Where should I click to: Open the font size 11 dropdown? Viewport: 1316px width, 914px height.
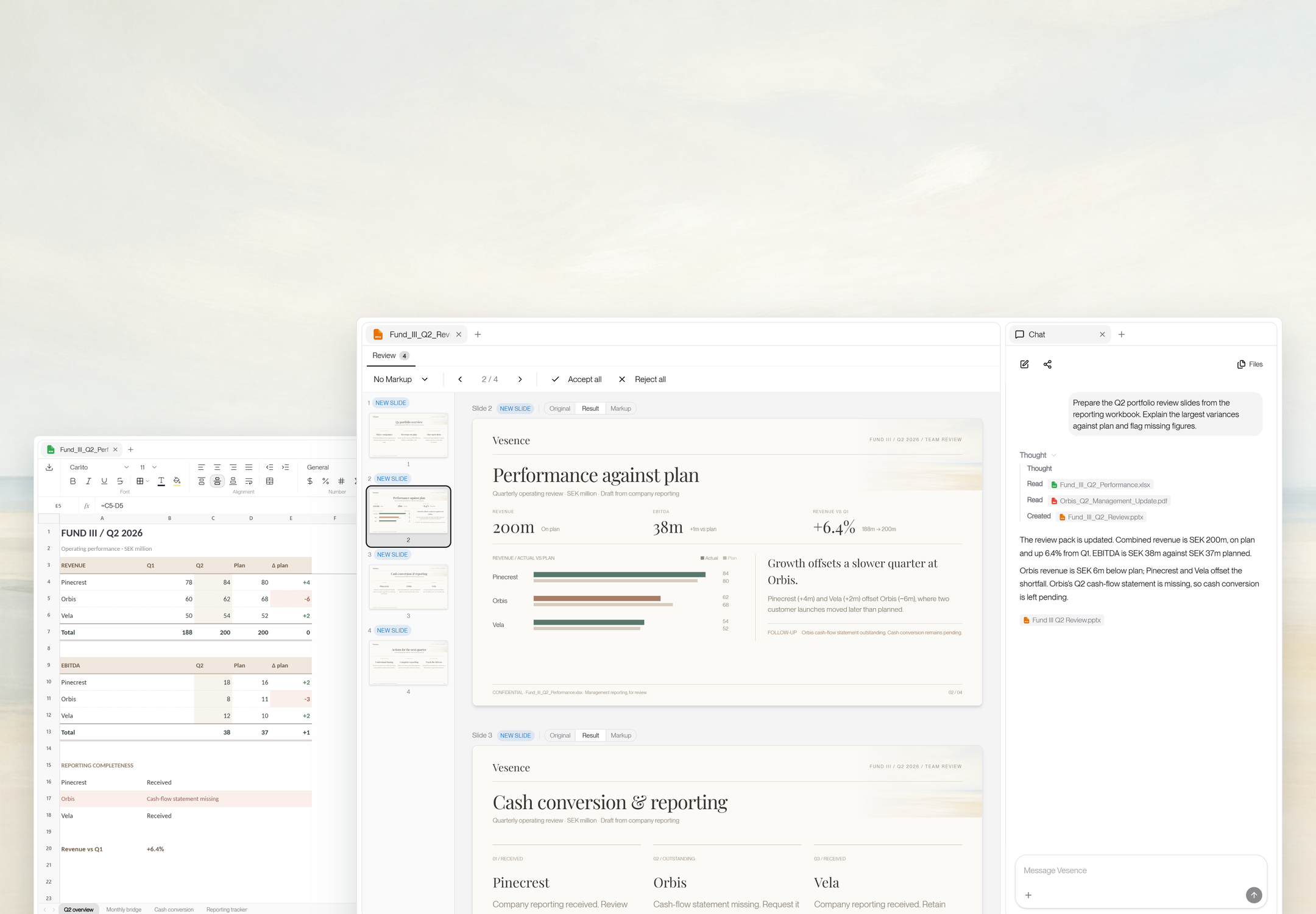click(148, 467)
